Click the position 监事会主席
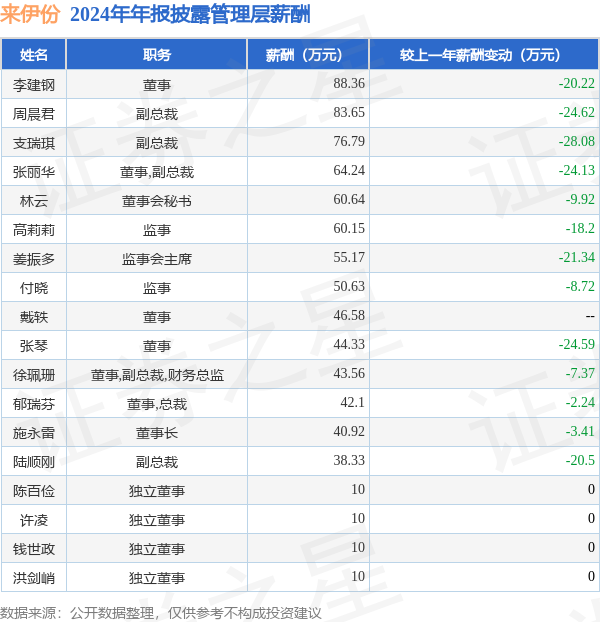The image size is (600, 622). (x=157, y=259)
